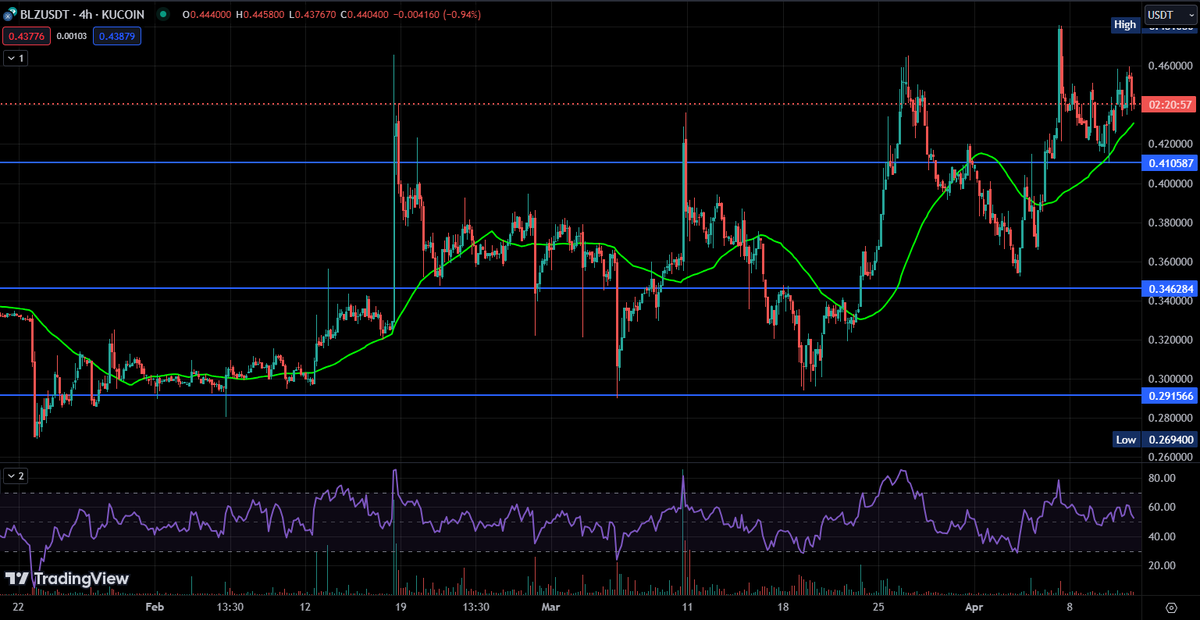The width and height of the screenshot is (1200, 620).
Task: Open the USDT currency dropdown
Action: 1170,15
